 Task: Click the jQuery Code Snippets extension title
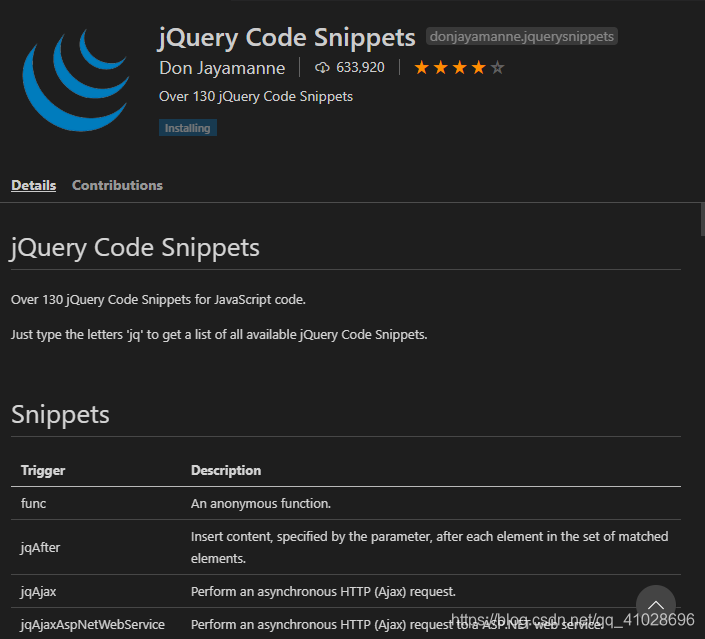point(287,37)
